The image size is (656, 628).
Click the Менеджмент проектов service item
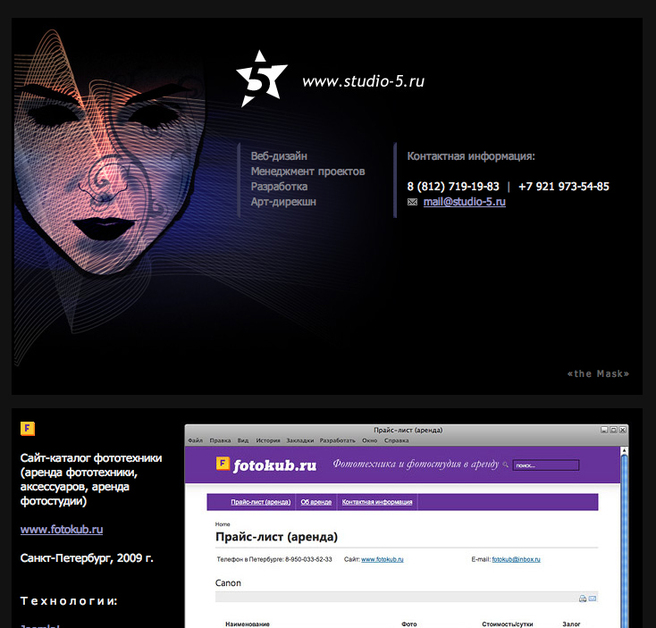[308, 172]
